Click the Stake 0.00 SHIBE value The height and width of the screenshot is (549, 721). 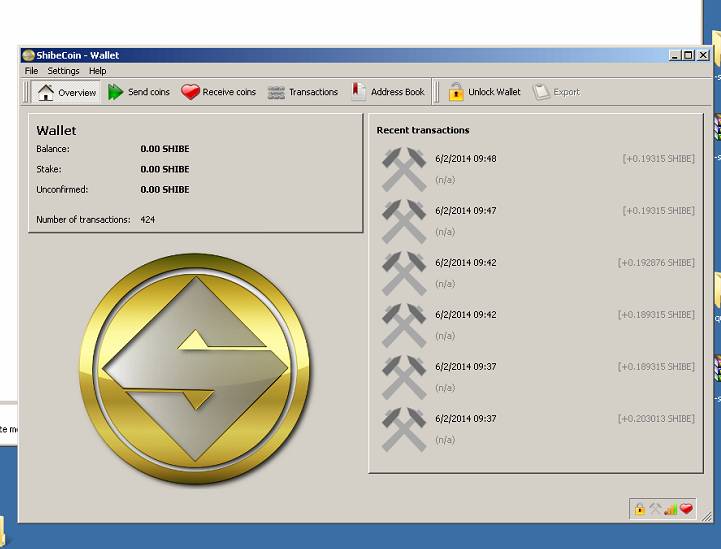click(165, 169)
